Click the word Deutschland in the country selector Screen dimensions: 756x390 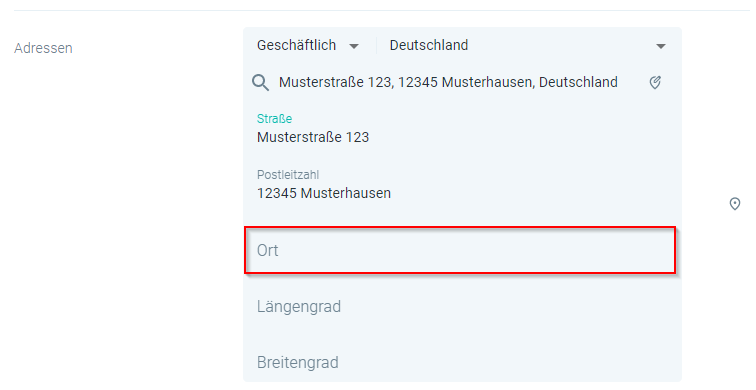(429, 45)
